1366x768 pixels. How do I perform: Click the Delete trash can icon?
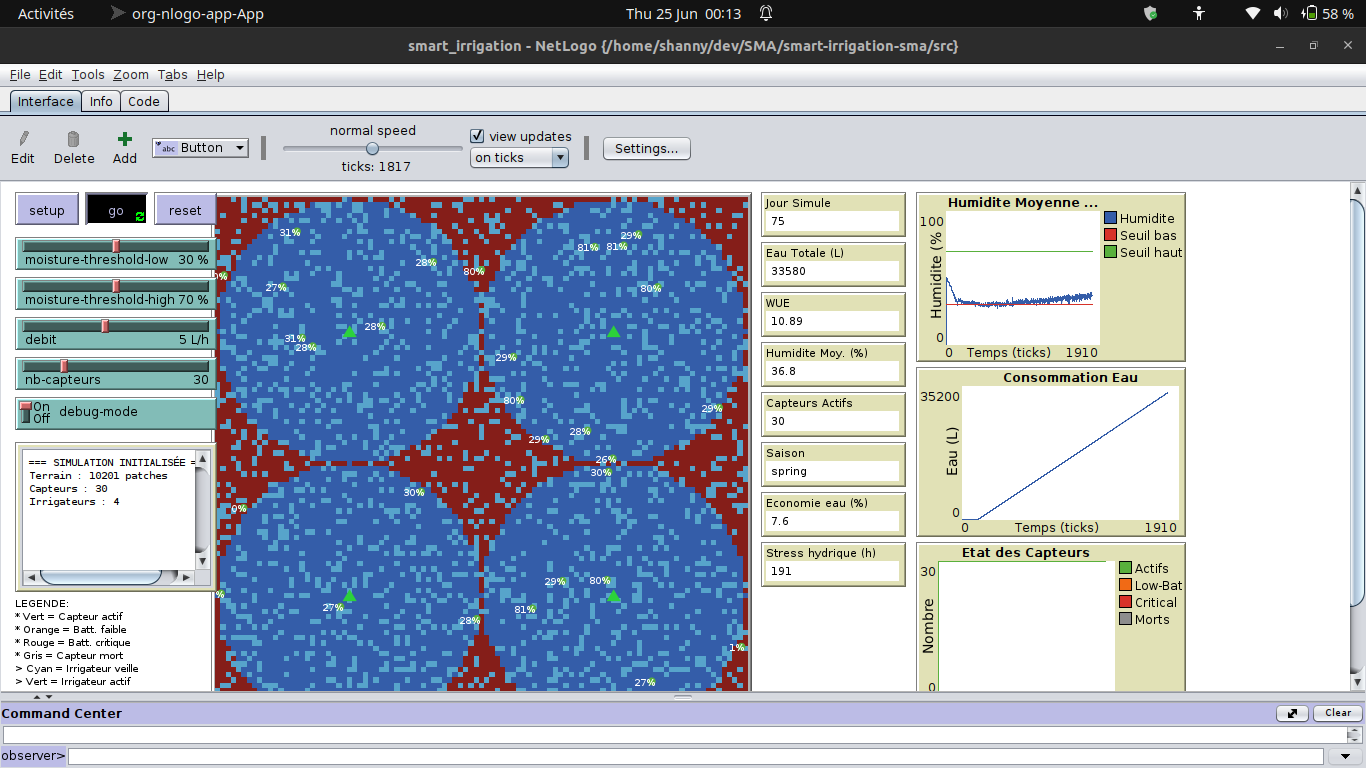tap(73, 139)
